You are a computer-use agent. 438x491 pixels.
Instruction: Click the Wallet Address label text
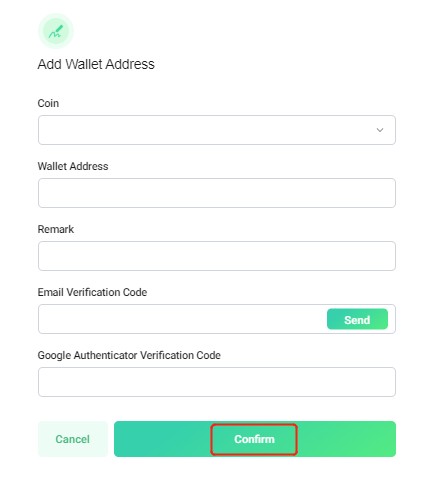[73, 166]
